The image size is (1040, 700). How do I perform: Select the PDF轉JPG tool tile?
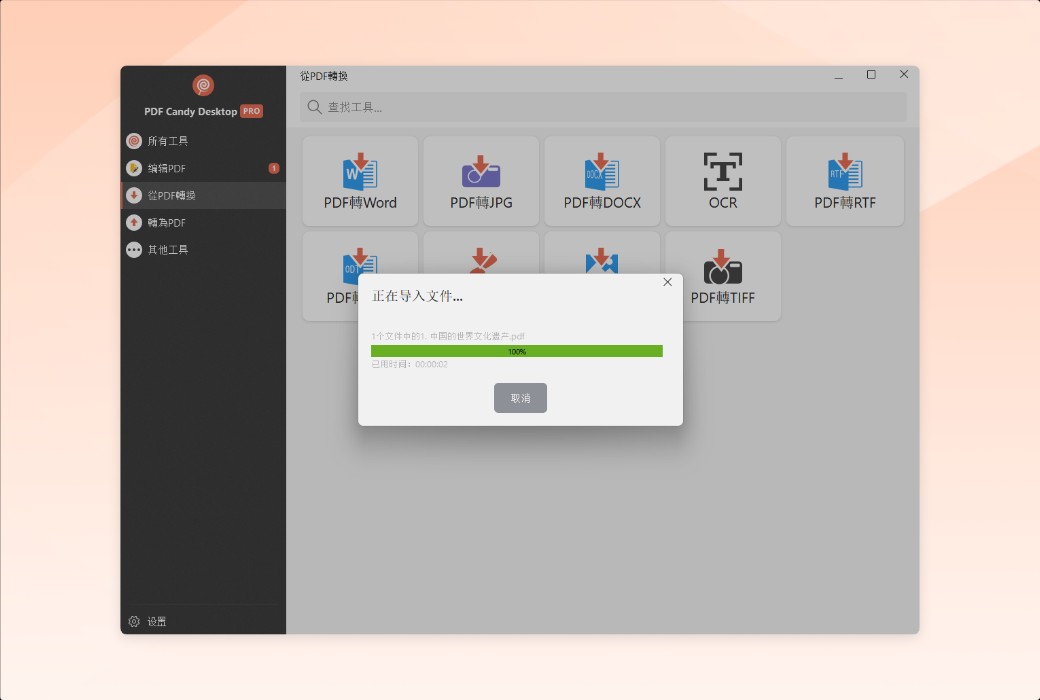coord(481,181)
